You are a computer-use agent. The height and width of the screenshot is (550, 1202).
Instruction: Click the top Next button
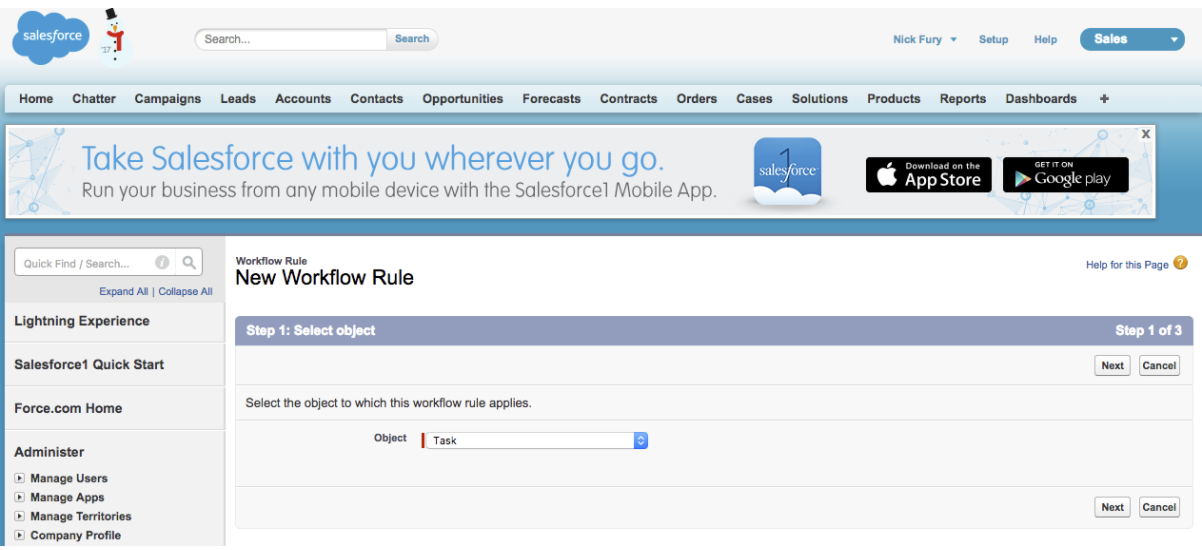point(1113,366)
